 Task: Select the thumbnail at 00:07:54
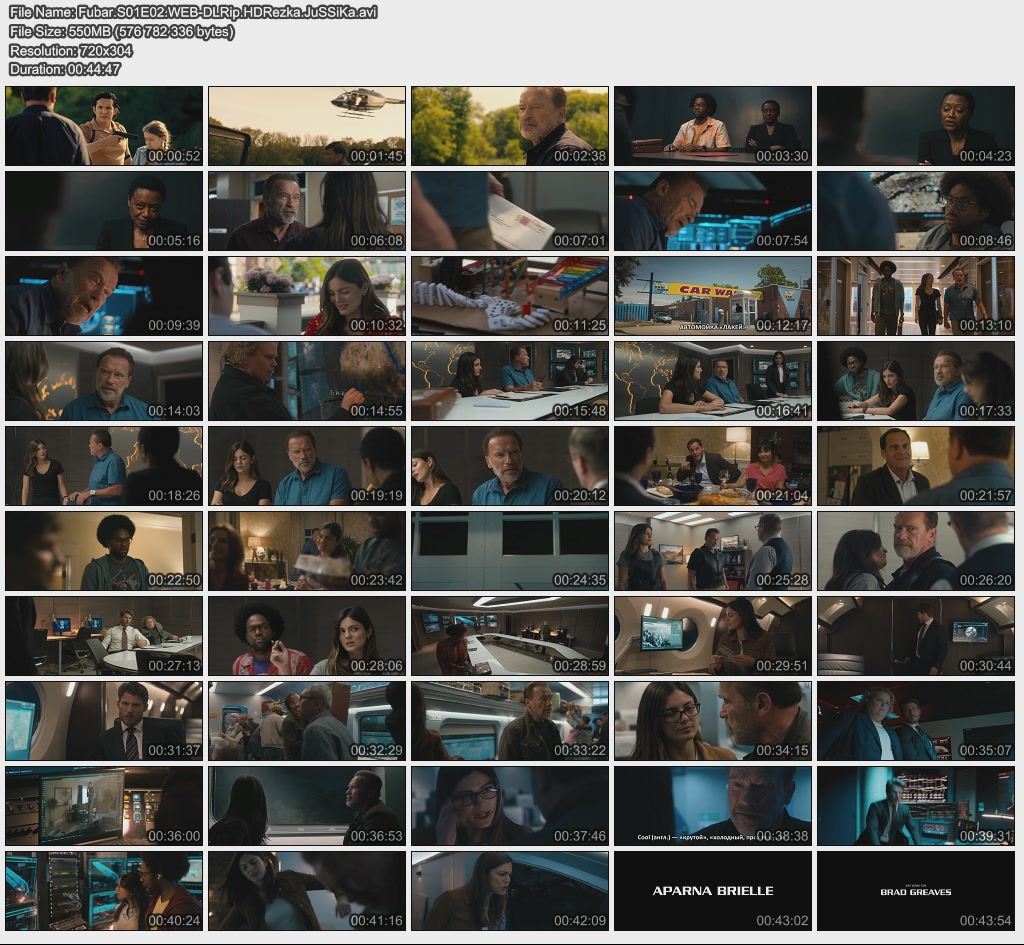pyautogui.click(x=712, y=211)
